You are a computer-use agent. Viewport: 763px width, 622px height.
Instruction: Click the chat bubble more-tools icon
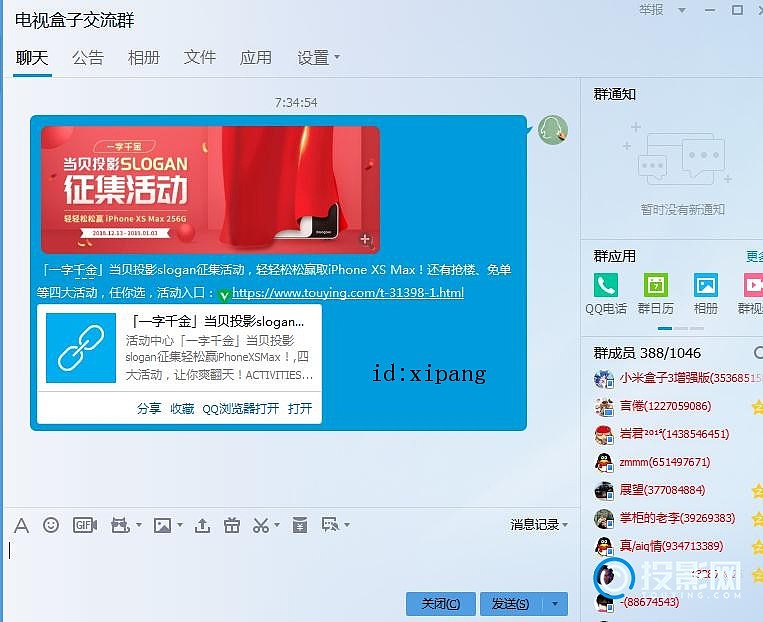330,525
